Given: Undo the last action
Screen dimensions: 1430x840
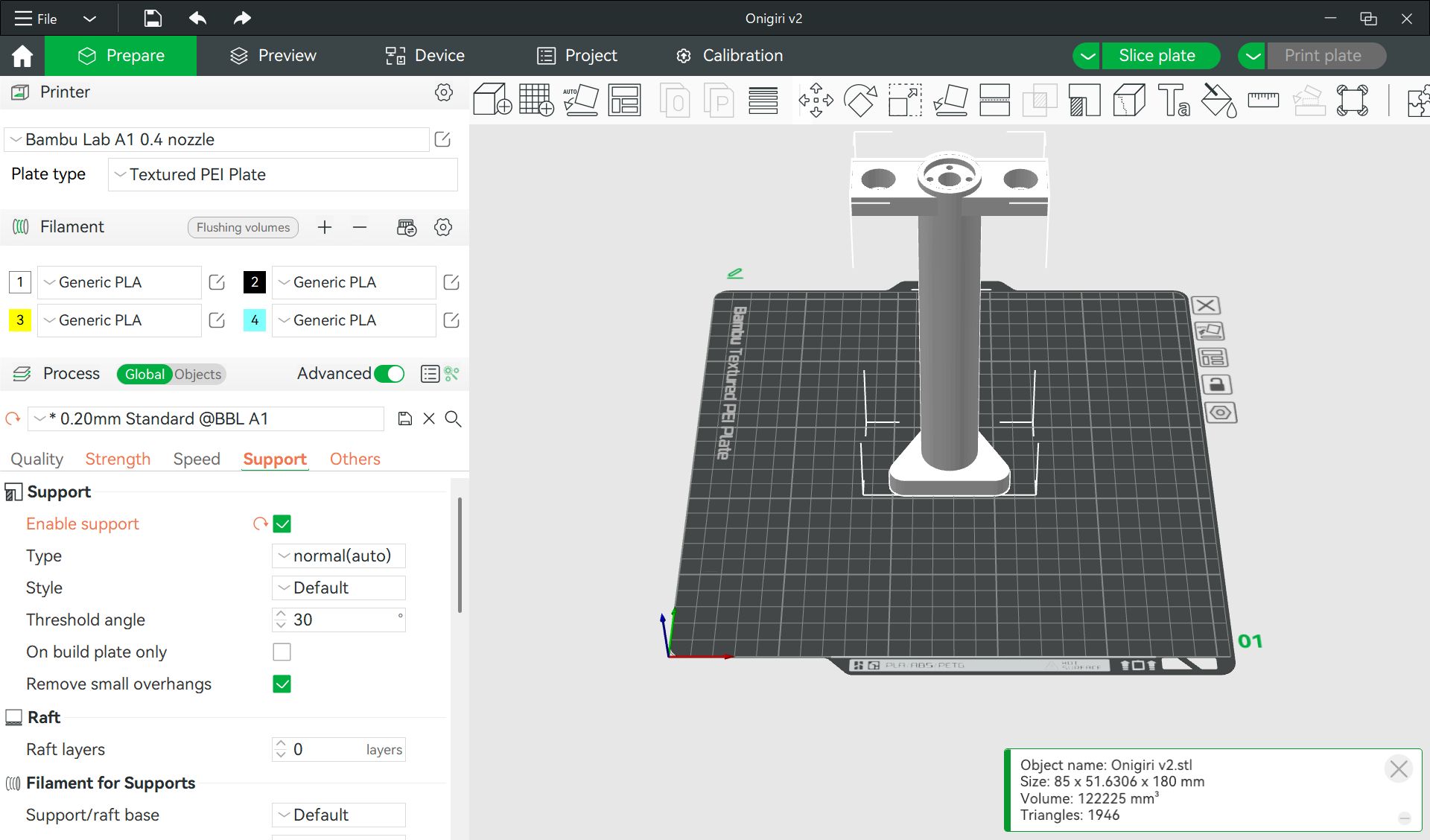Looking at the screenshot, I should 197,19.
